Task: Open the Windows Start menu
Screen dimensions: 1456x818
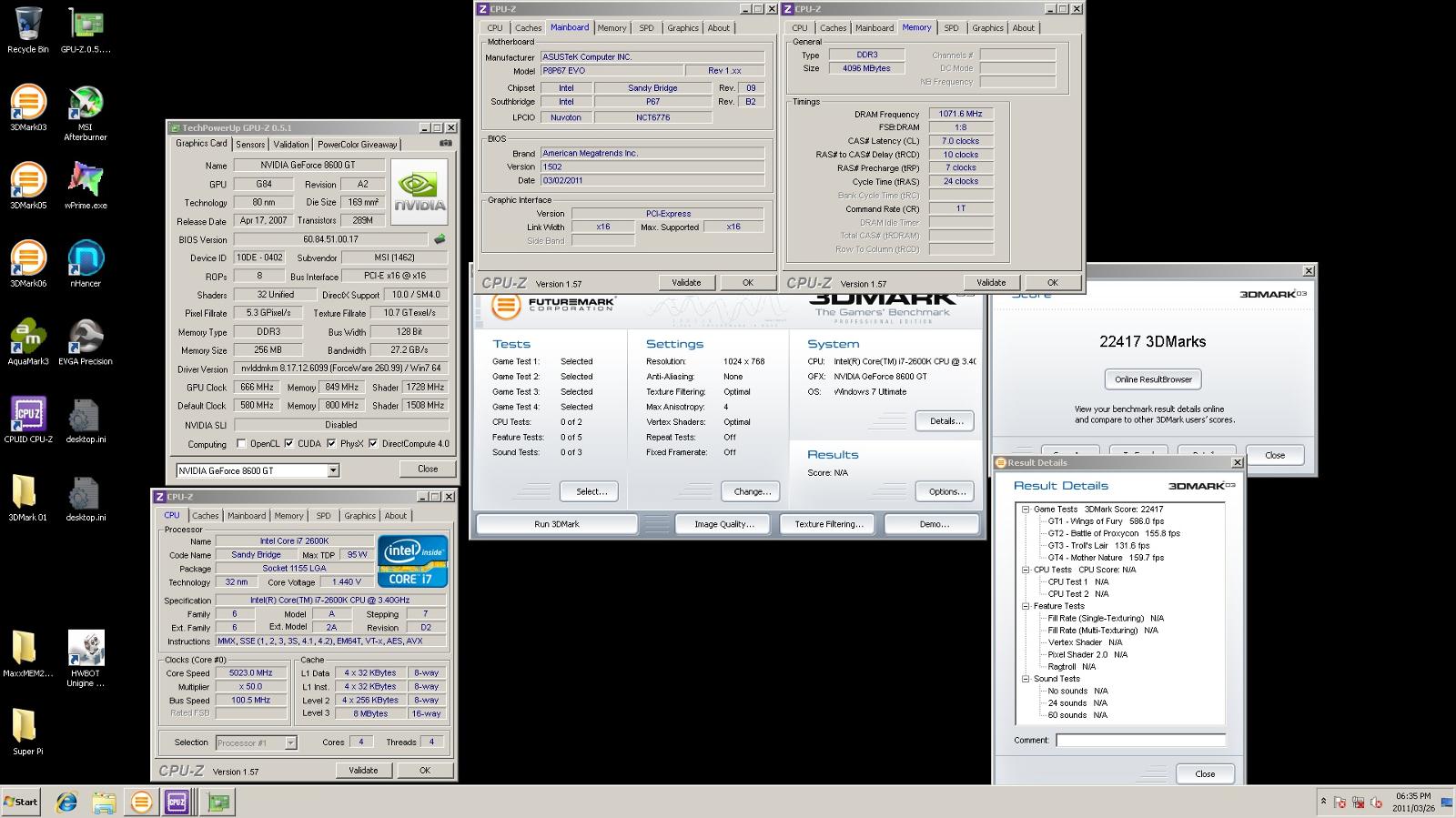Action: (x=21, y=802)
